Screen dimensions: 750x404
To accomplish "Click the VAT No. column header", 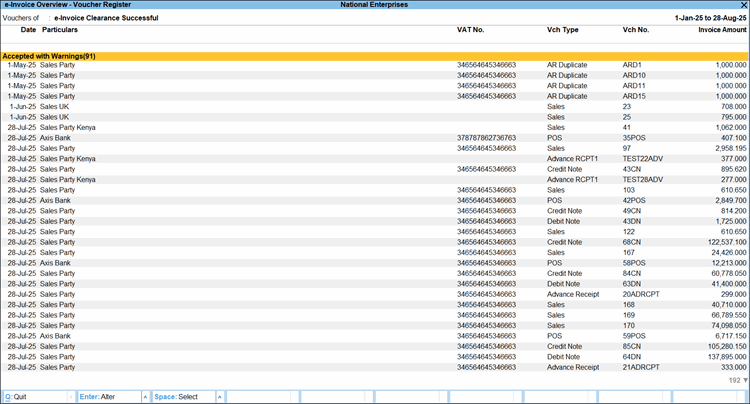I will click(471, 30).
